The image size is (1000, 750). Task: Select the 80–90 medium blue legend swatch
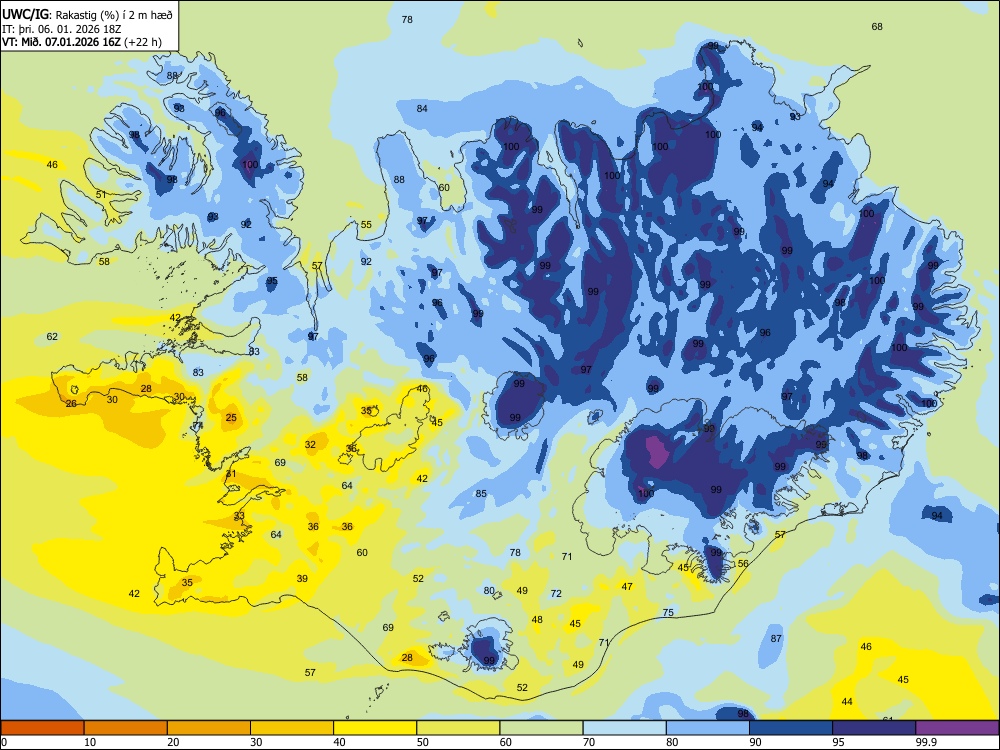click(708, 728)
